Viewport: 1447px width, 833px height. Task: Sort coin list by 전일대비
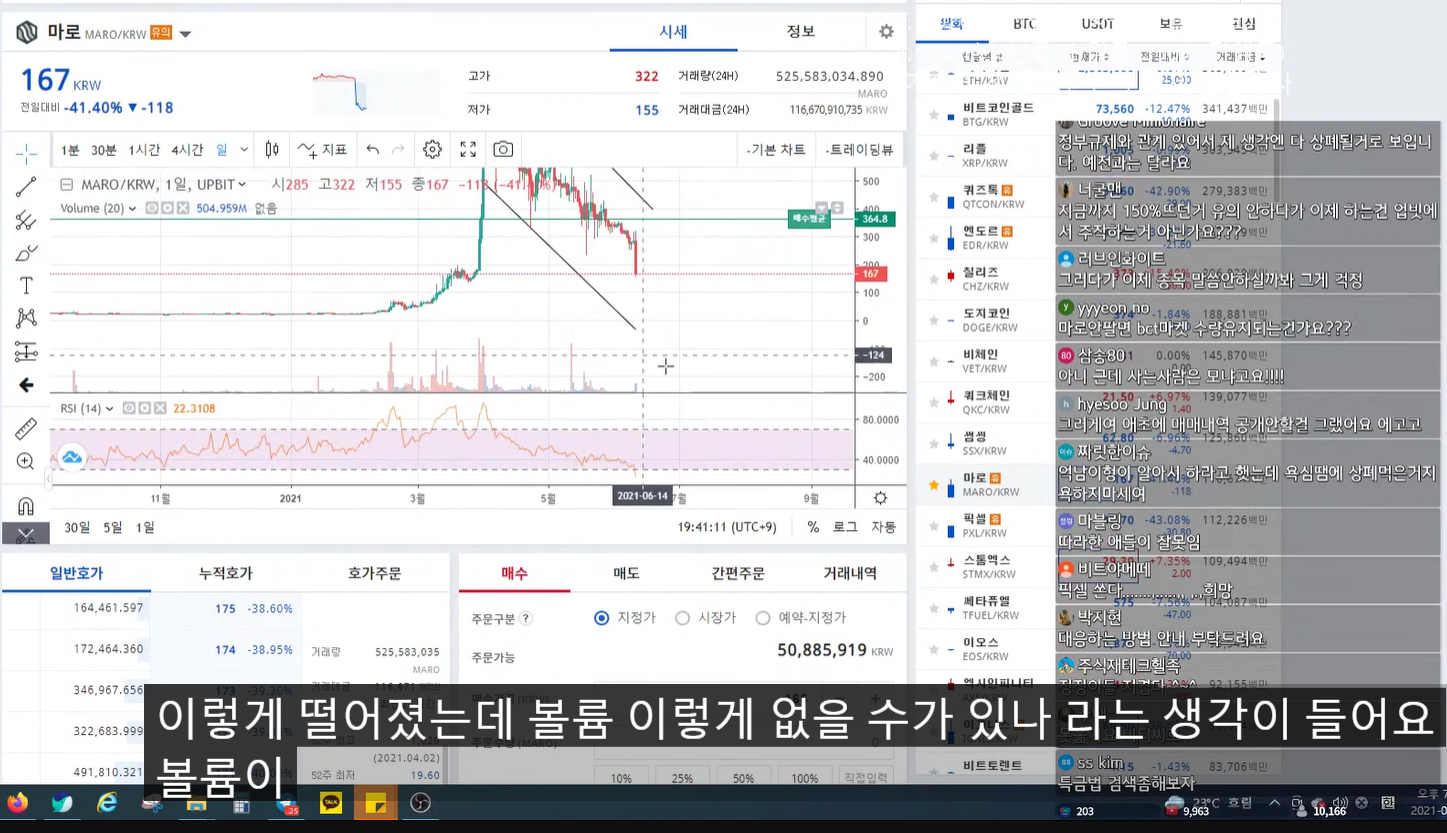pyautogui.click(x=1165, y=58)
